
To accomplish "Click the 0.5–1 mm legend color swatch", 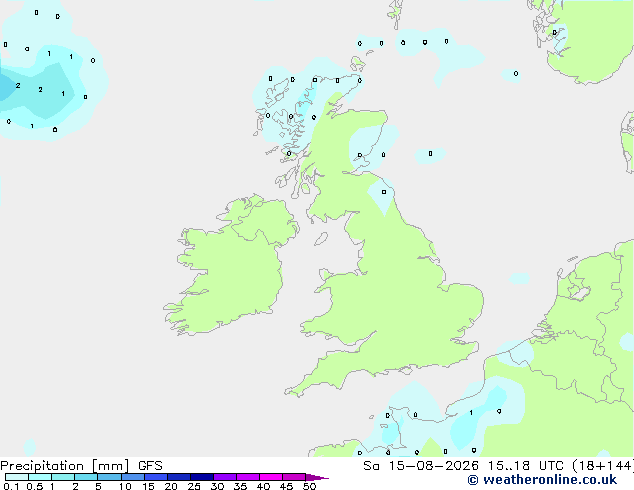I will click(40, 477).
